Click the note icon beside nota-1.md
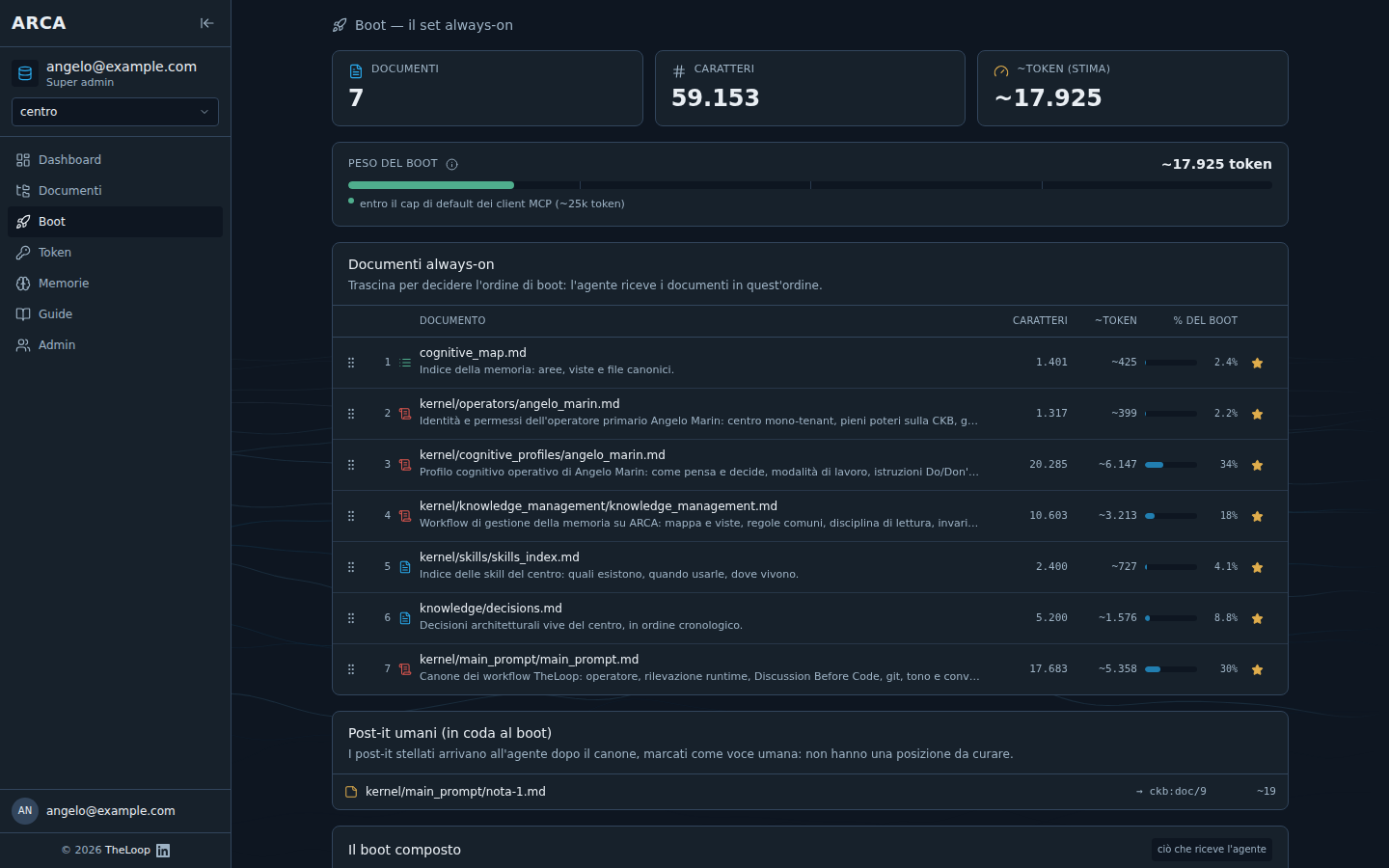Screen dimensions: 1389x868 point(351,792)
